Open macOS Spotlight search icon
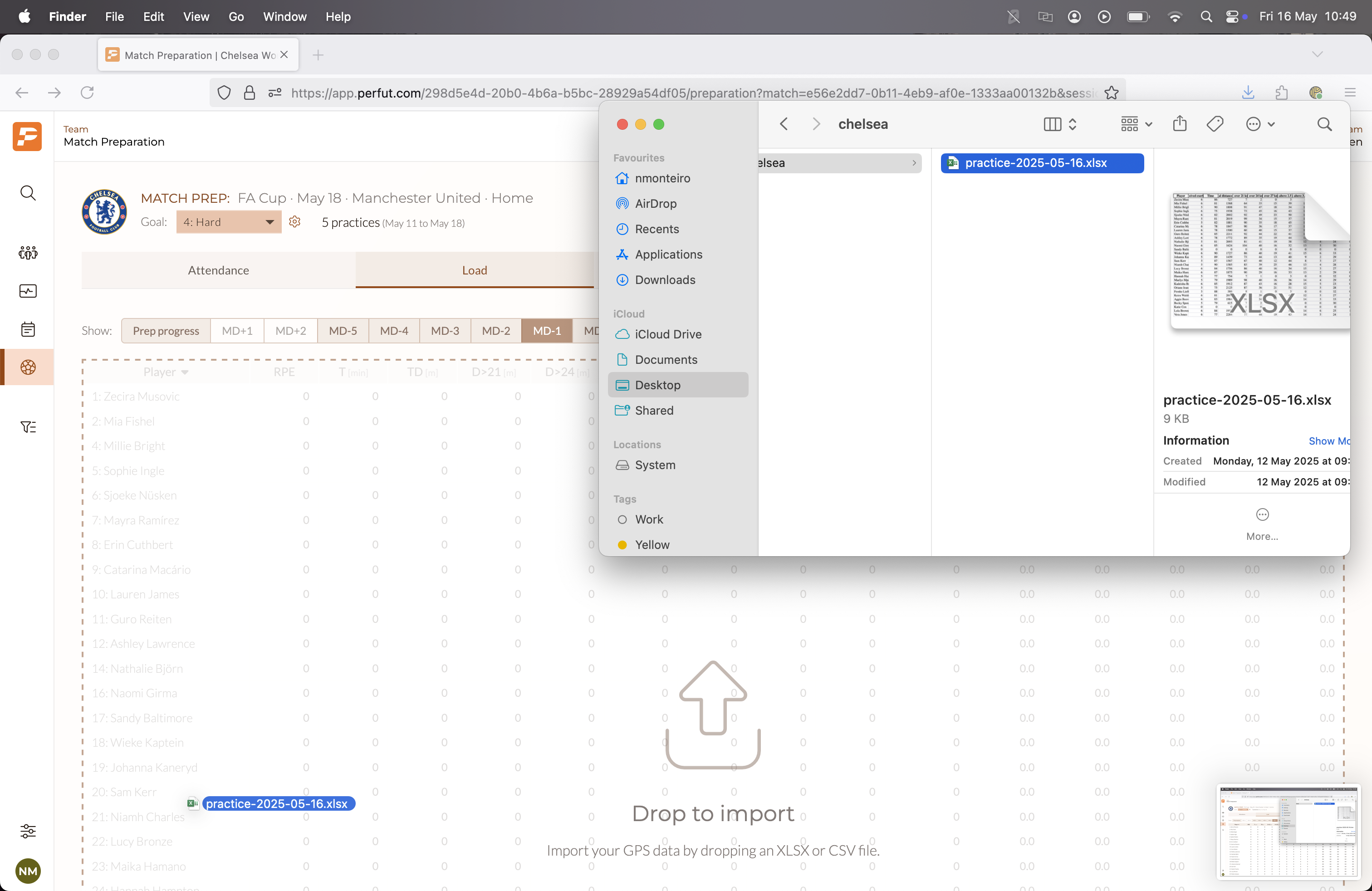Image resolution: width=1372 pixels, height=891 pixels. pos(1206,17)
